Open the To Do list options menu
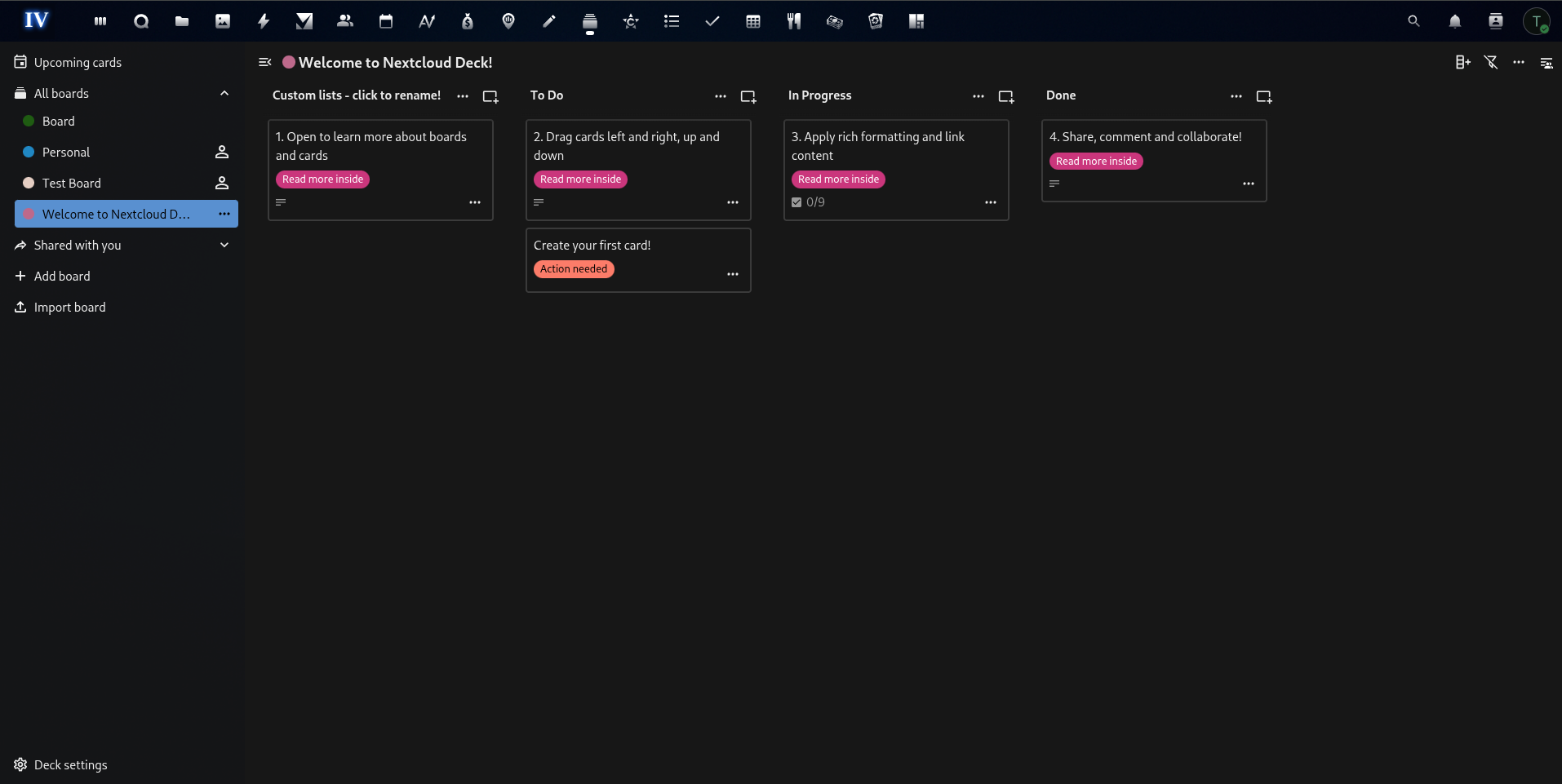Screen dimensions: 1562x784 coord(721,96)
